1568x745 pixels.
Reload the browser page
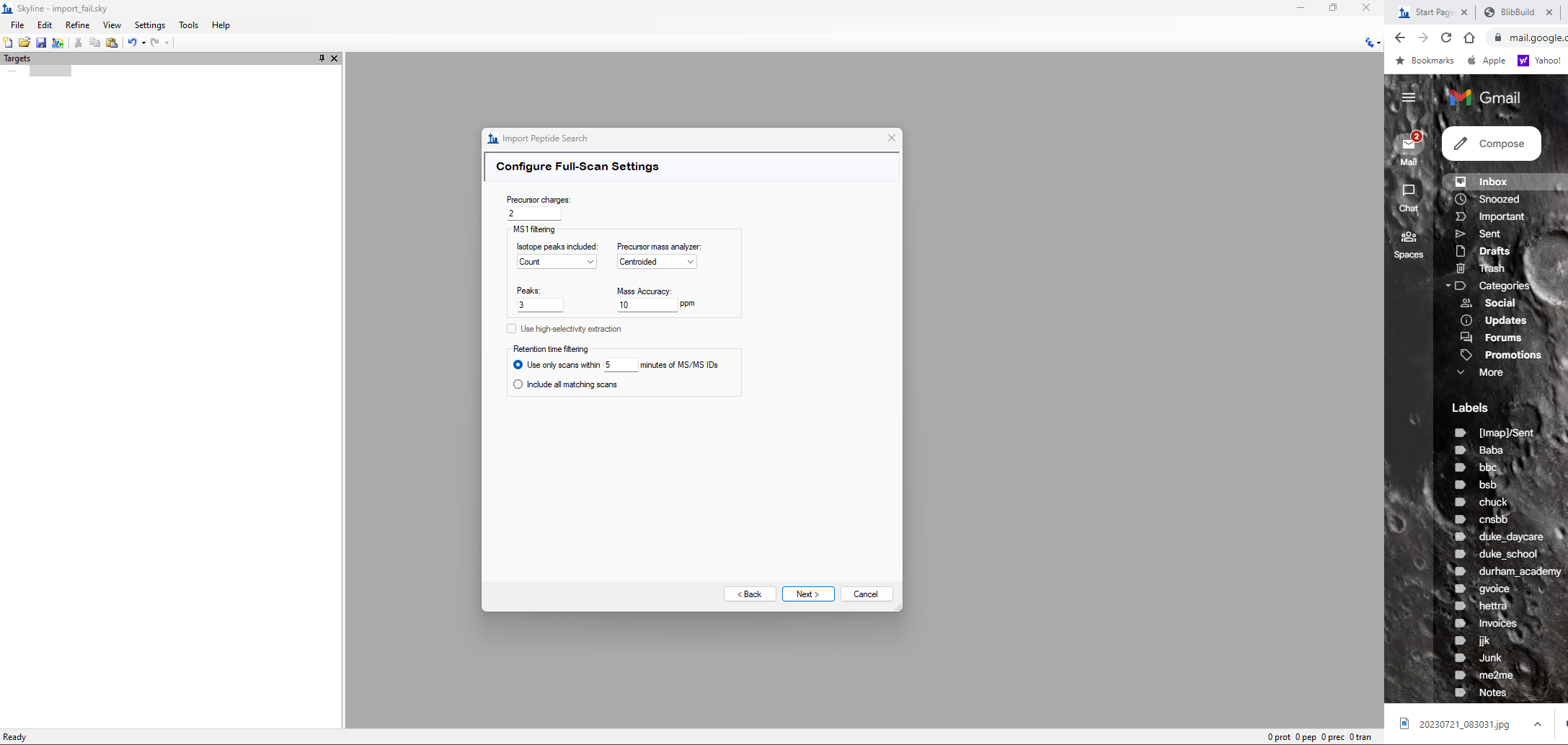tap(1445, 38)
